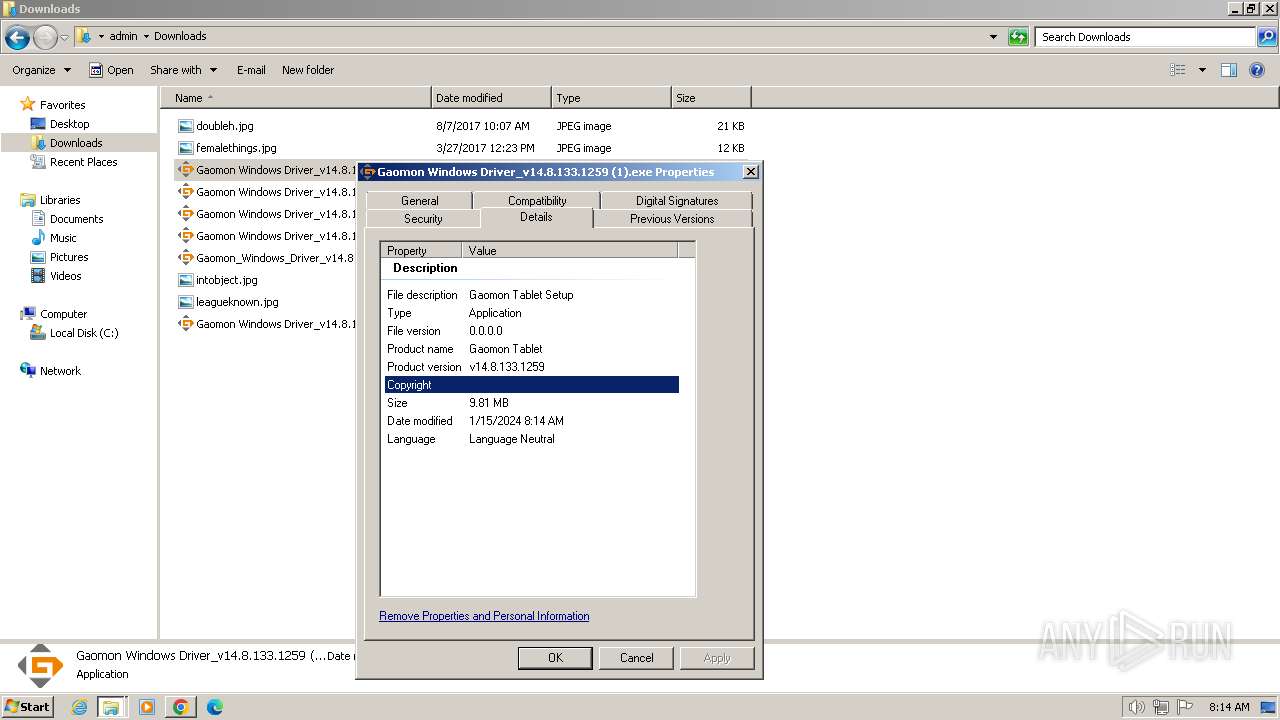1280x720 pixels.
Task: Click OK in Properties dialog
Action: 555,658
